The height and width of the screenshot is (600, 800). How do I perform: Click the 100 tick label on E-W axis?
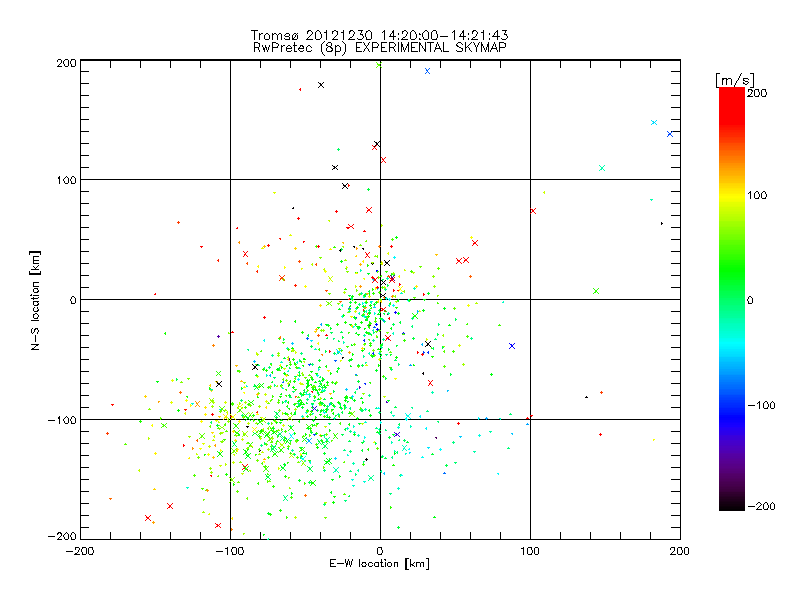tap(530, 551)
